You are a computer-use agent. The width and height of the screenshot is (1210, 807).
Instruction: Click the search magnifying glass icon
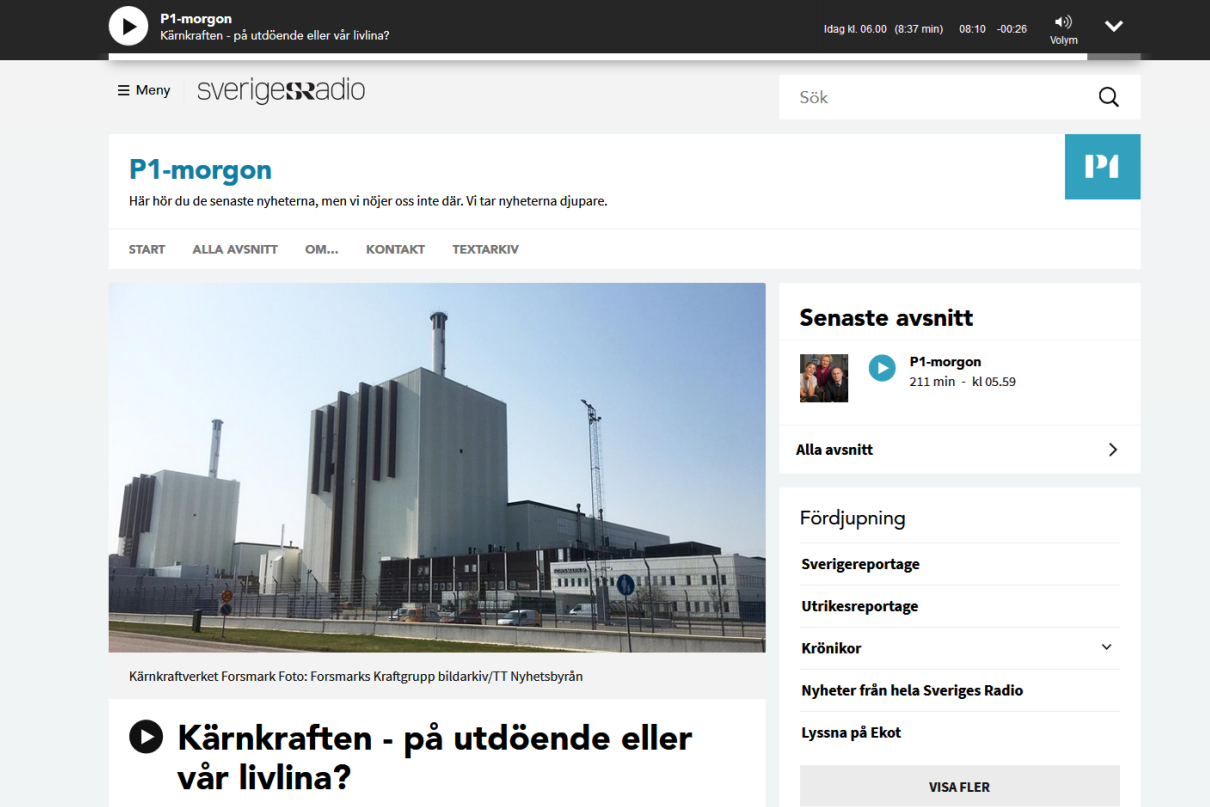pyautogui.click(x=1108, y=97)
